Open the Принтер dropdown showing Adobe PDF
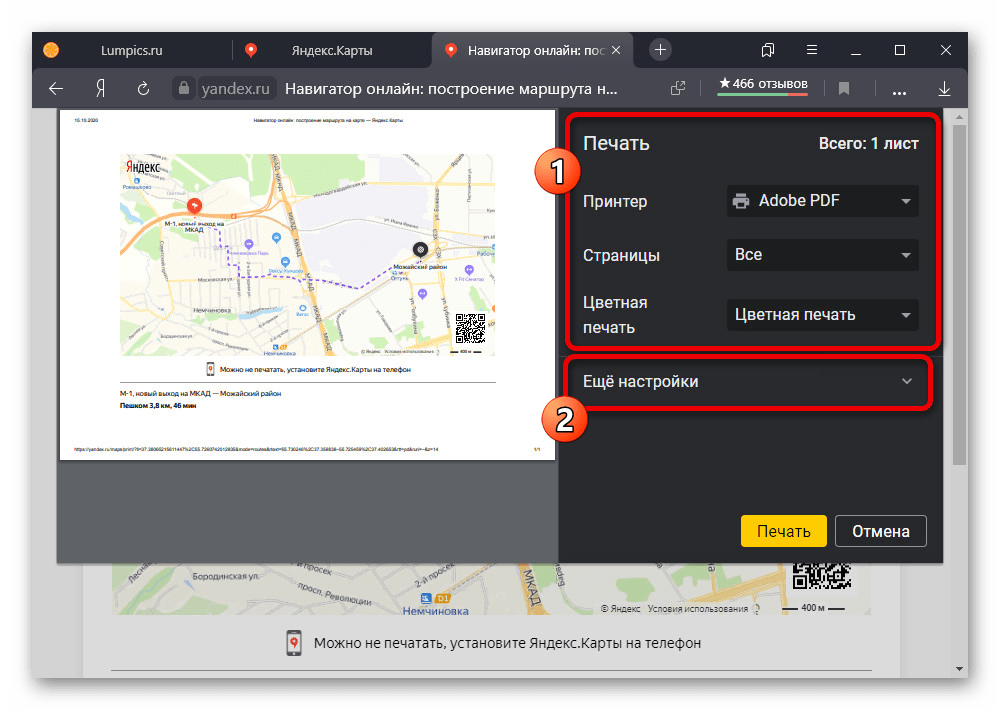This screenshot has height=710, width=1000. coord(822,201)
